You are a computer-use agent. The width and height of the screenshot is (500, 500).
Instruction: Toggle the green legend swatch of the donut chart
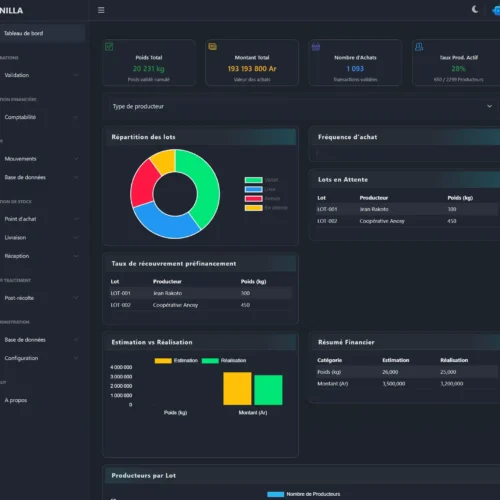click(253, 180)
